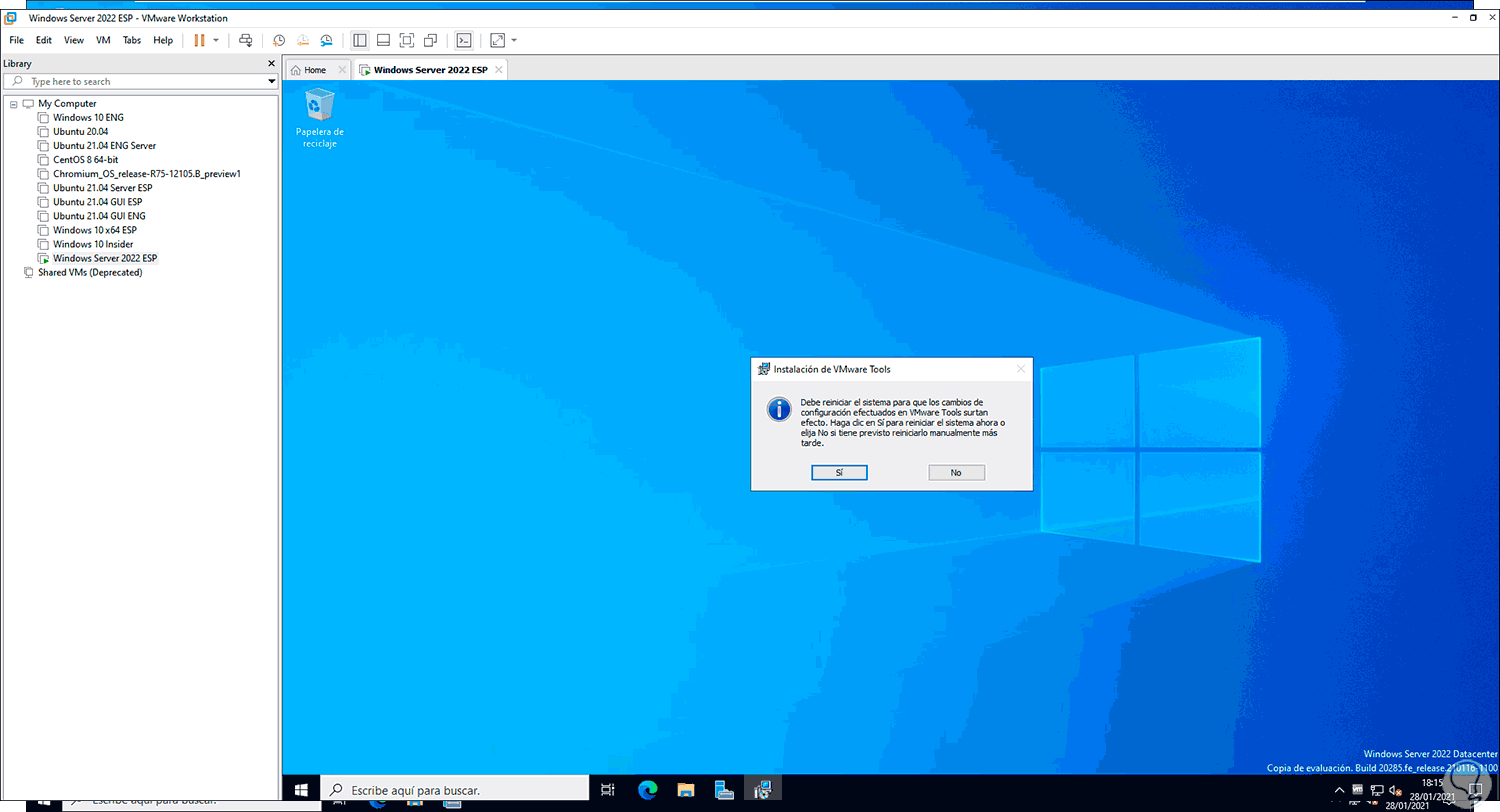Select Ubuntu 21.04 Server ESP in library

tap(102, 188)
